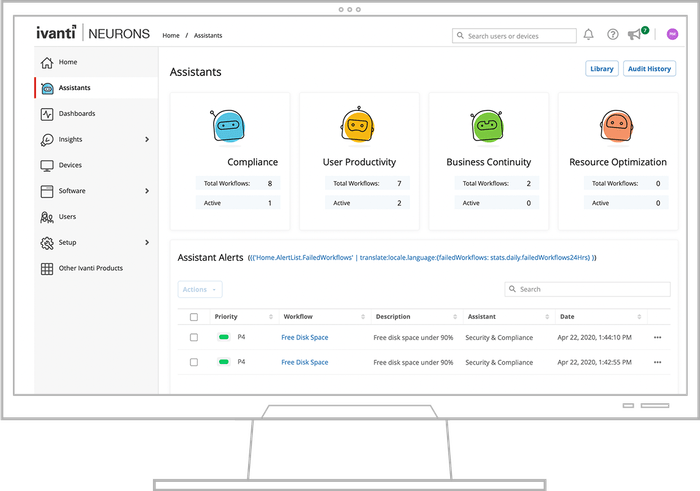Click the notifications bell icon
The width and height of the screenshot is (700, 491).
[589, 35]
